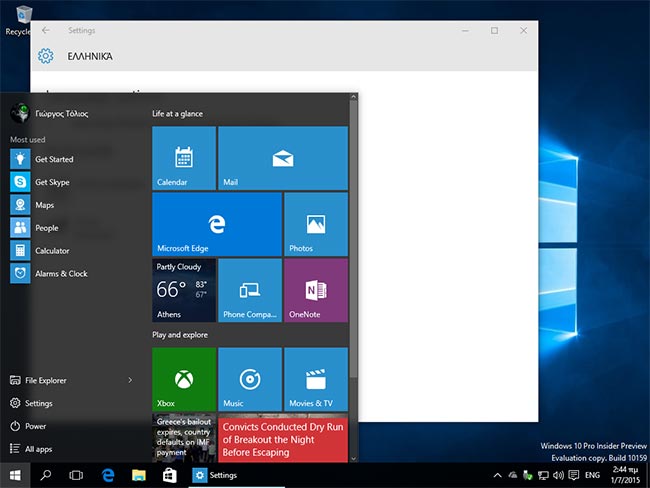Launch the OneNote tile
The image size is (650, 488).
(316, 290)
